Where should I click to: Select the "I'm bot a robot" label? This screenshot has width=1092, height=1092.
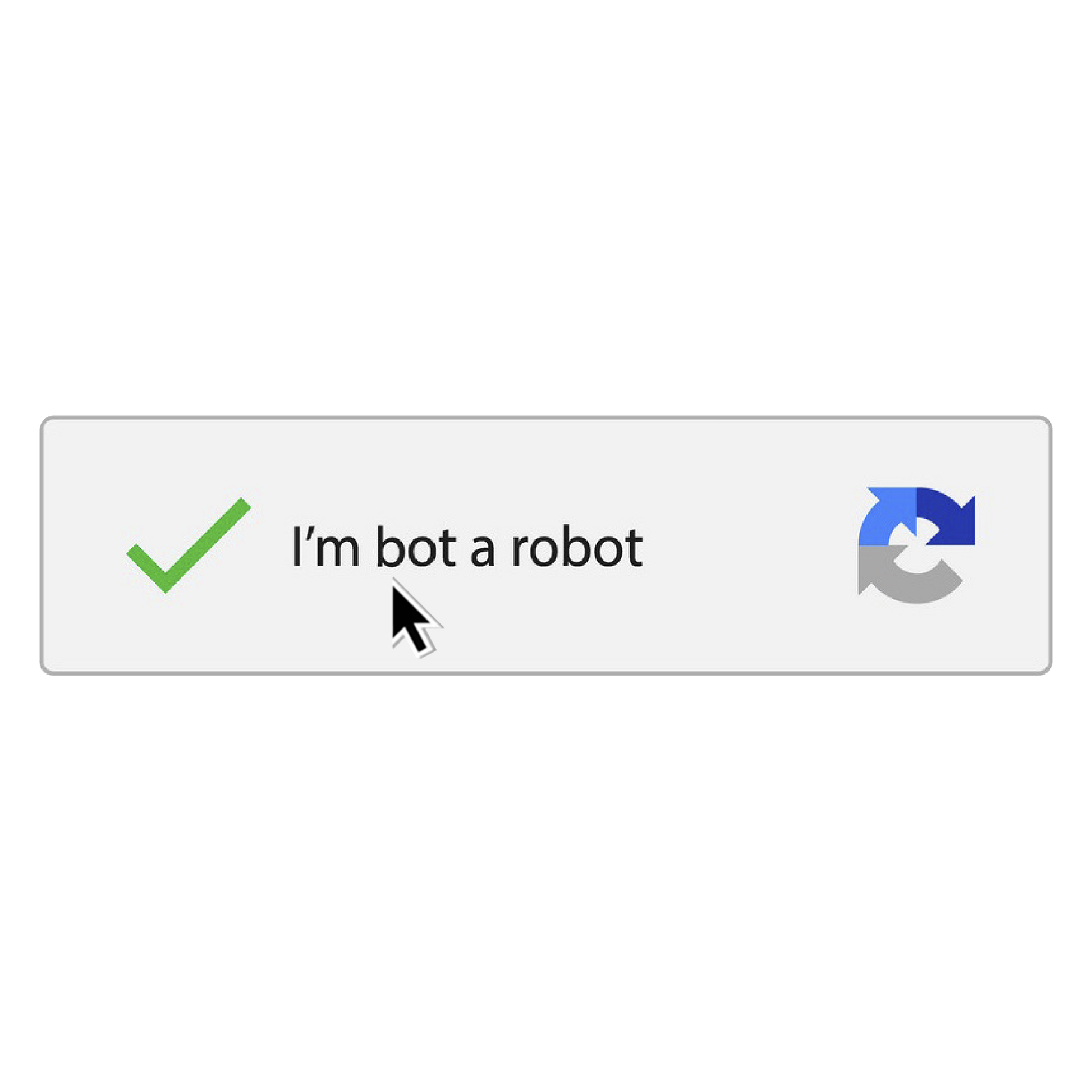coord(467,546)
